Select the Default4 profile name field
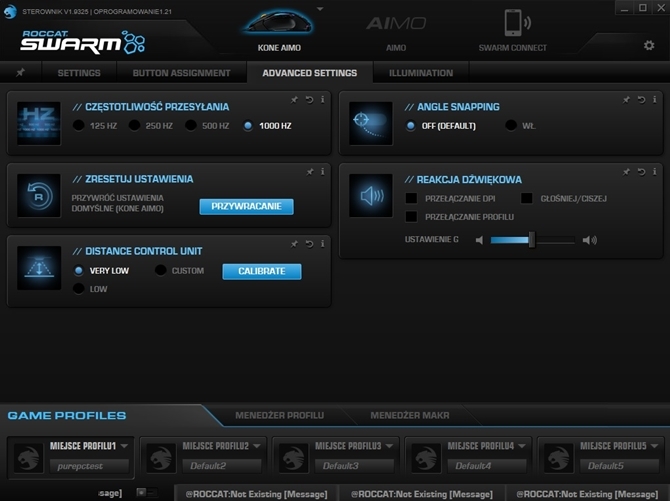 486,466
